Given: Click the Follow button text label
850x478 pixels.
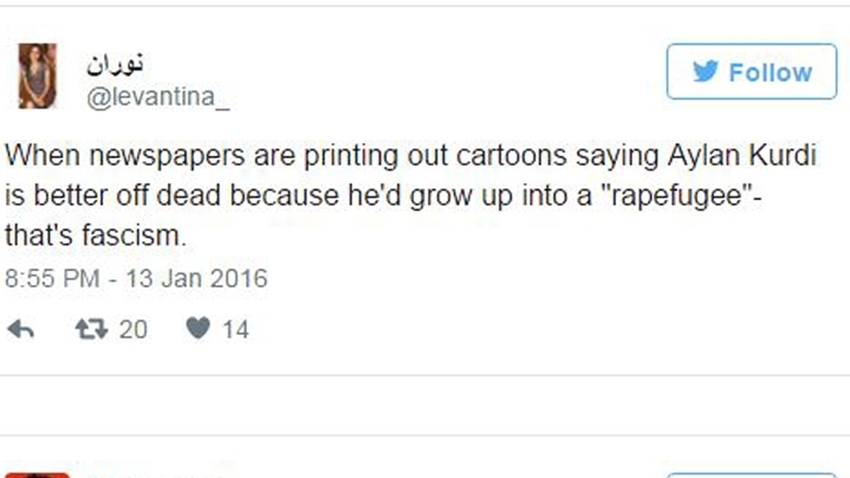Looking at the screenshot, I should point(770,73).
